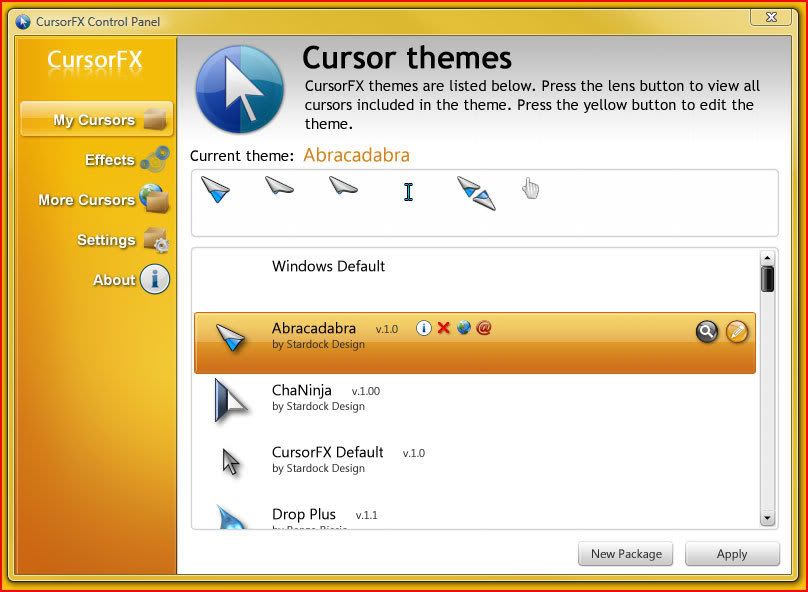Click the New Package button

pyautogui.click(x=626, y=554)
